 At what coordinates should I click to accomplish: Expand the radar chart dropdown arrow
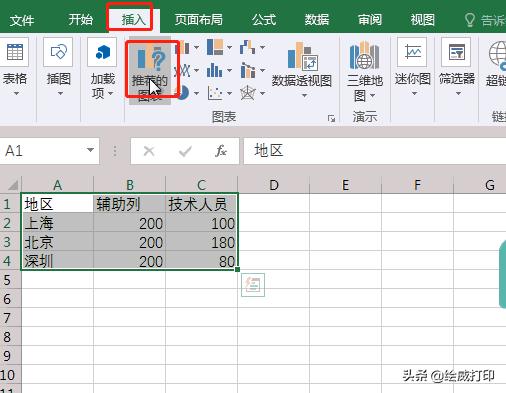262,93
